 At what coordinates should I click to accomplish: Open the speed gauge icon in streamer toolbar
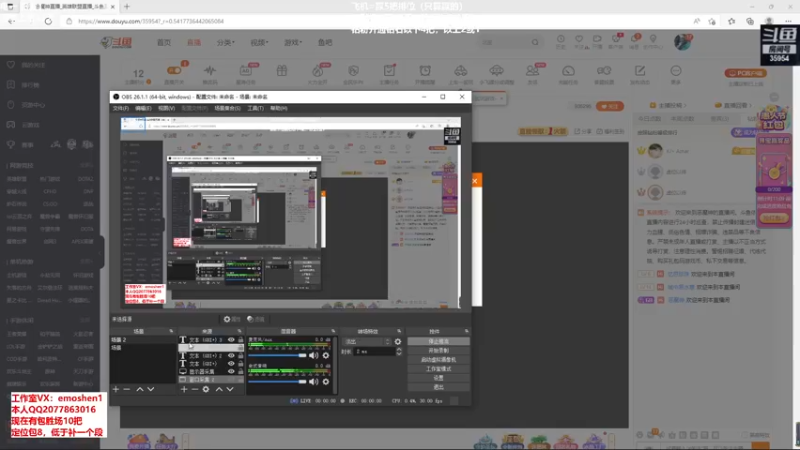[x=568, y=71]
